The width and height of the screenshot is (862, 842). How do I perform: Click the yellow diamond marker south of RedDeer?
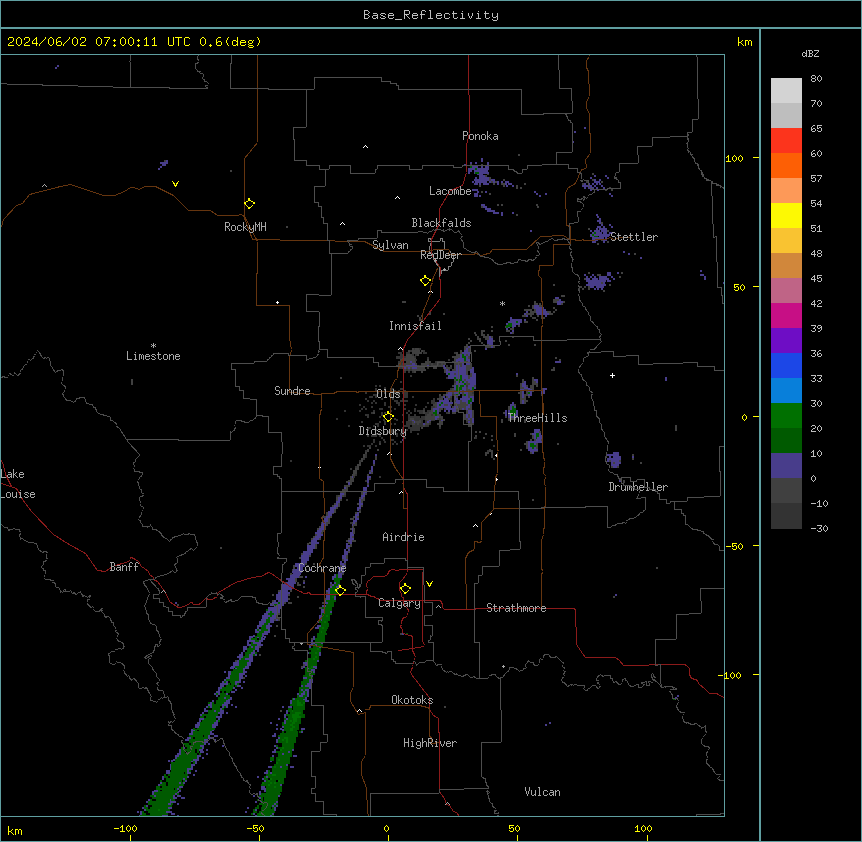(425, 281)
